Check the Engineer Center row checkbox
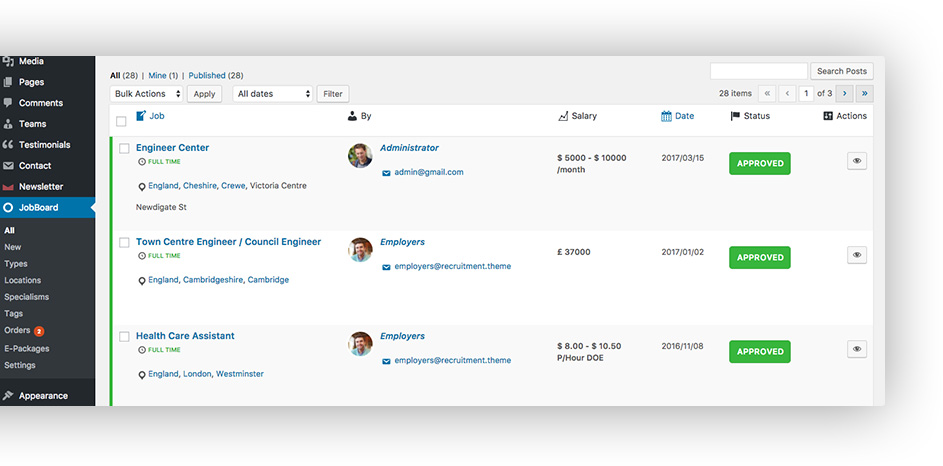The width and height of the screenshot is (943, 466). point(124,148)
